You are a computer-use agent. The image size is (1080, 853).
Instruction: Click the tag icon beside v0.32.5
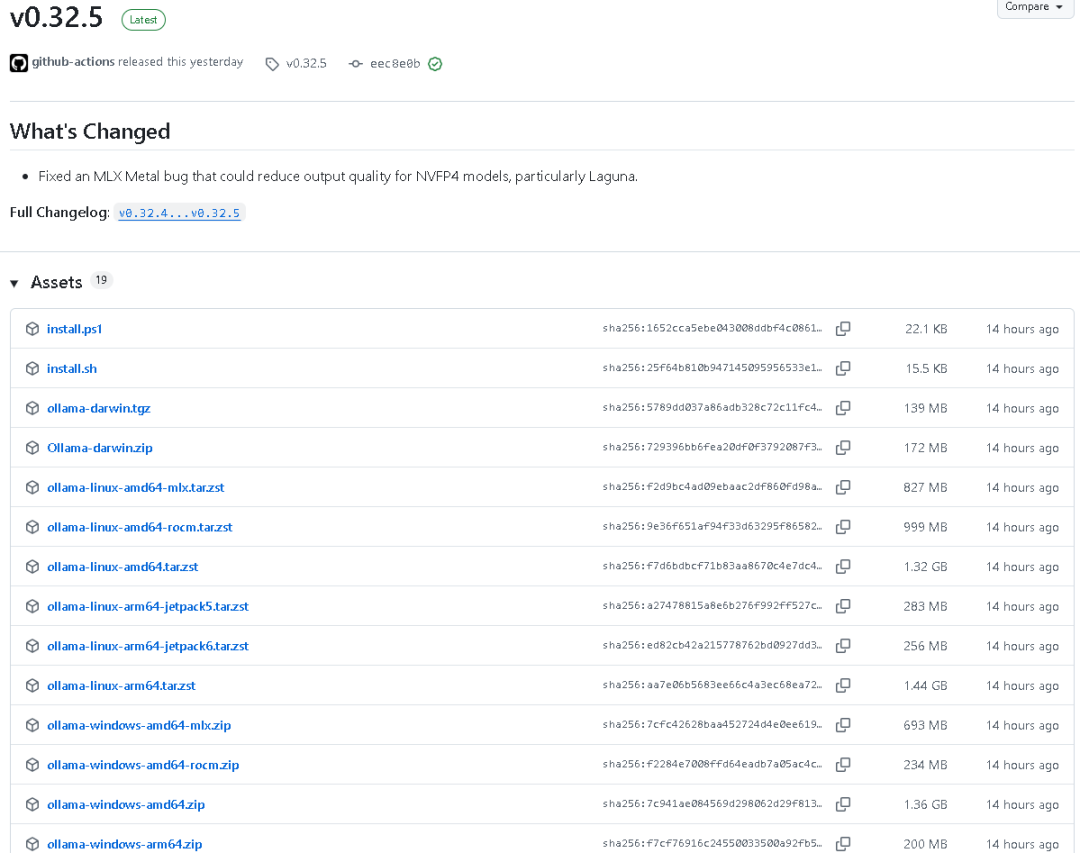click(x=272, y=64)
